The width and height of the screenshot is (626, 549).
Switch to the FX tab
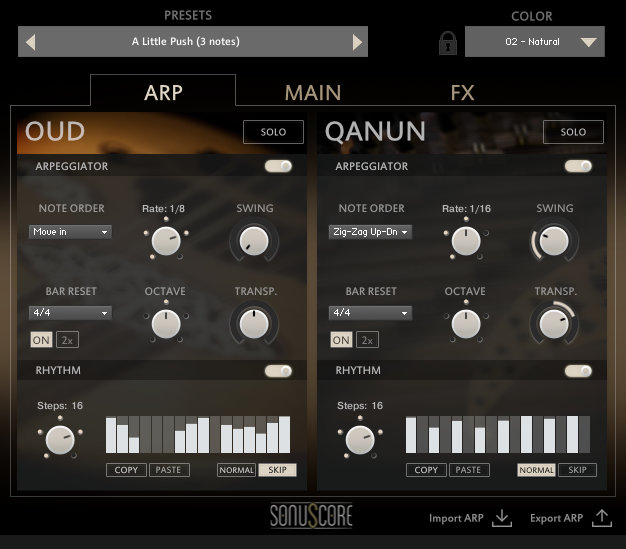click(462, 93)
